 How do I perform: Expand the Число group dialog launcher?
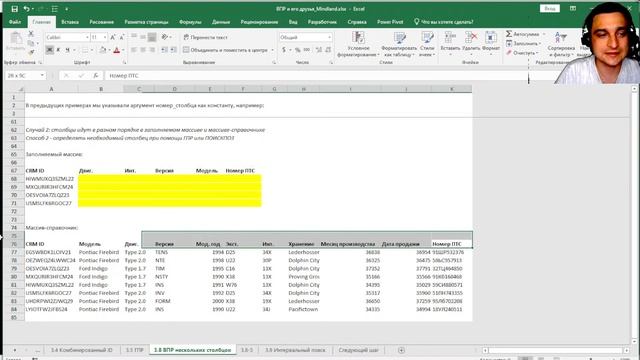pyautogui.click(x=331, y=62)
